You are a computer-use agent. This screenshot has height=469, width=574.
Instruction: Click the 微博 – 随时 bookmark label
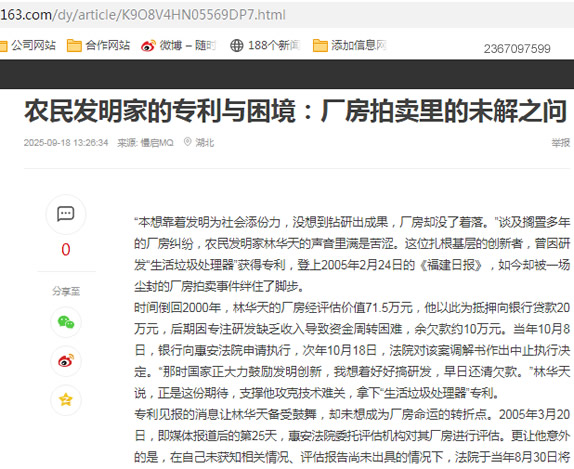pyautogui.click(x=188, y=45)
